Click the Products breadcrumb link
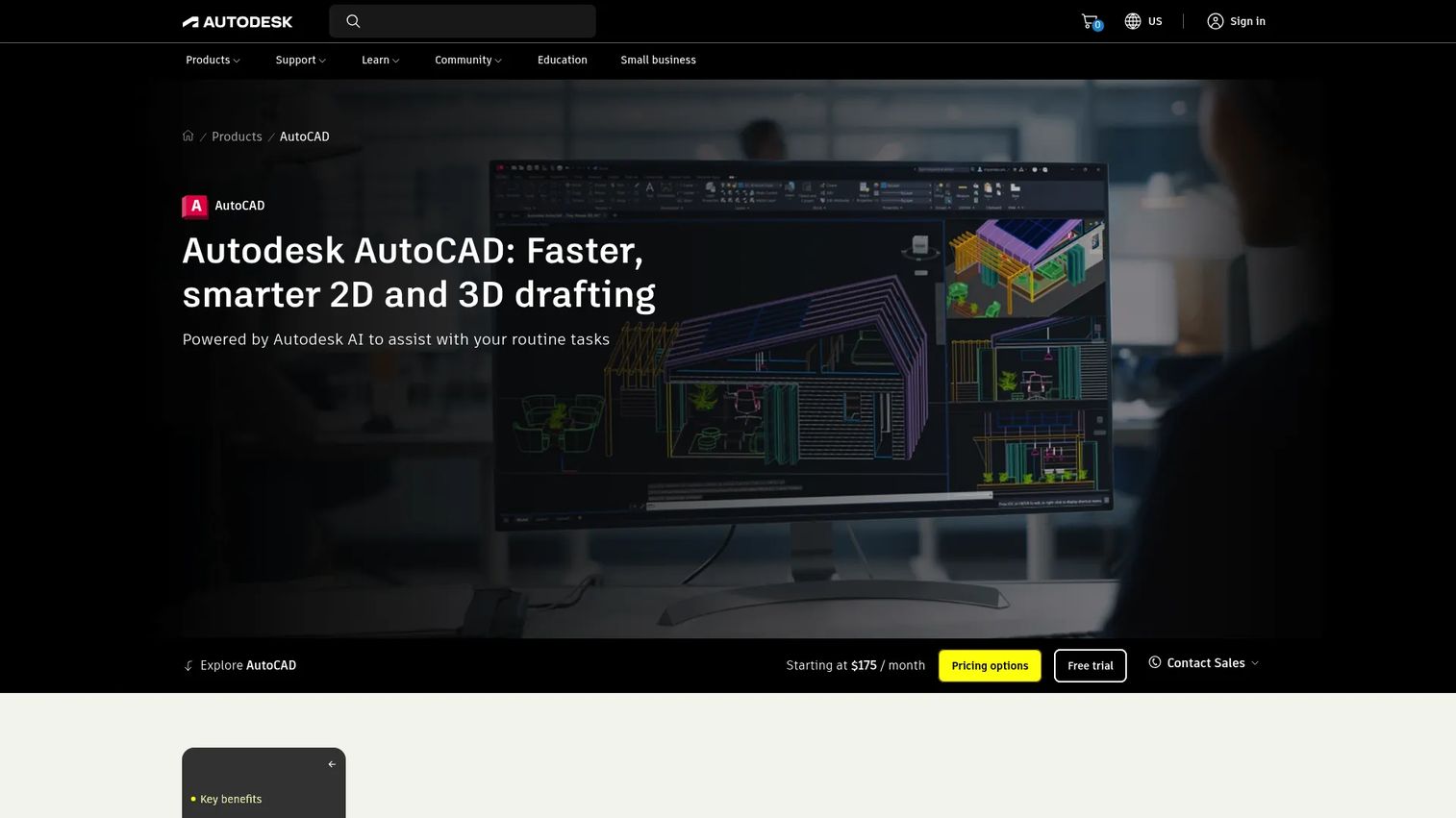1456x818 pixels. [x=237, y=136]
